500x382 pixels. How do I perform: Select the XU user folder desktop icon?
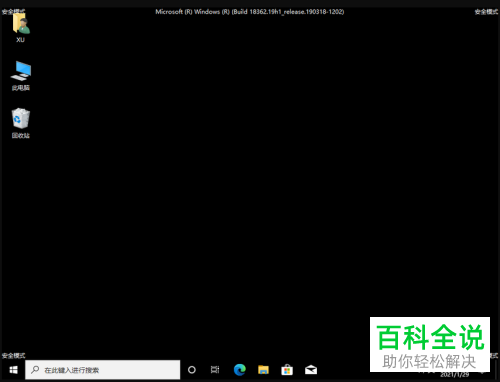(x=21, y=28)
